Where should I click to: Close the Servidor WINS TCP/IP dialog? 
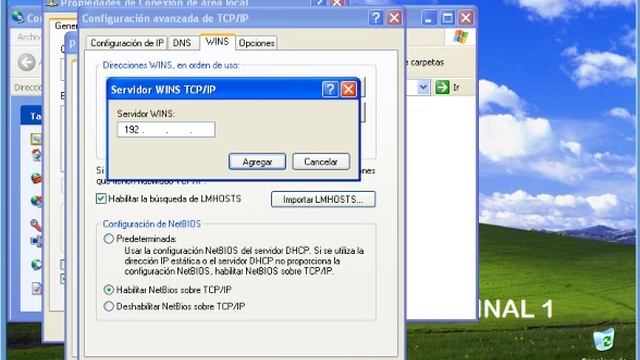tap(349, 89)
